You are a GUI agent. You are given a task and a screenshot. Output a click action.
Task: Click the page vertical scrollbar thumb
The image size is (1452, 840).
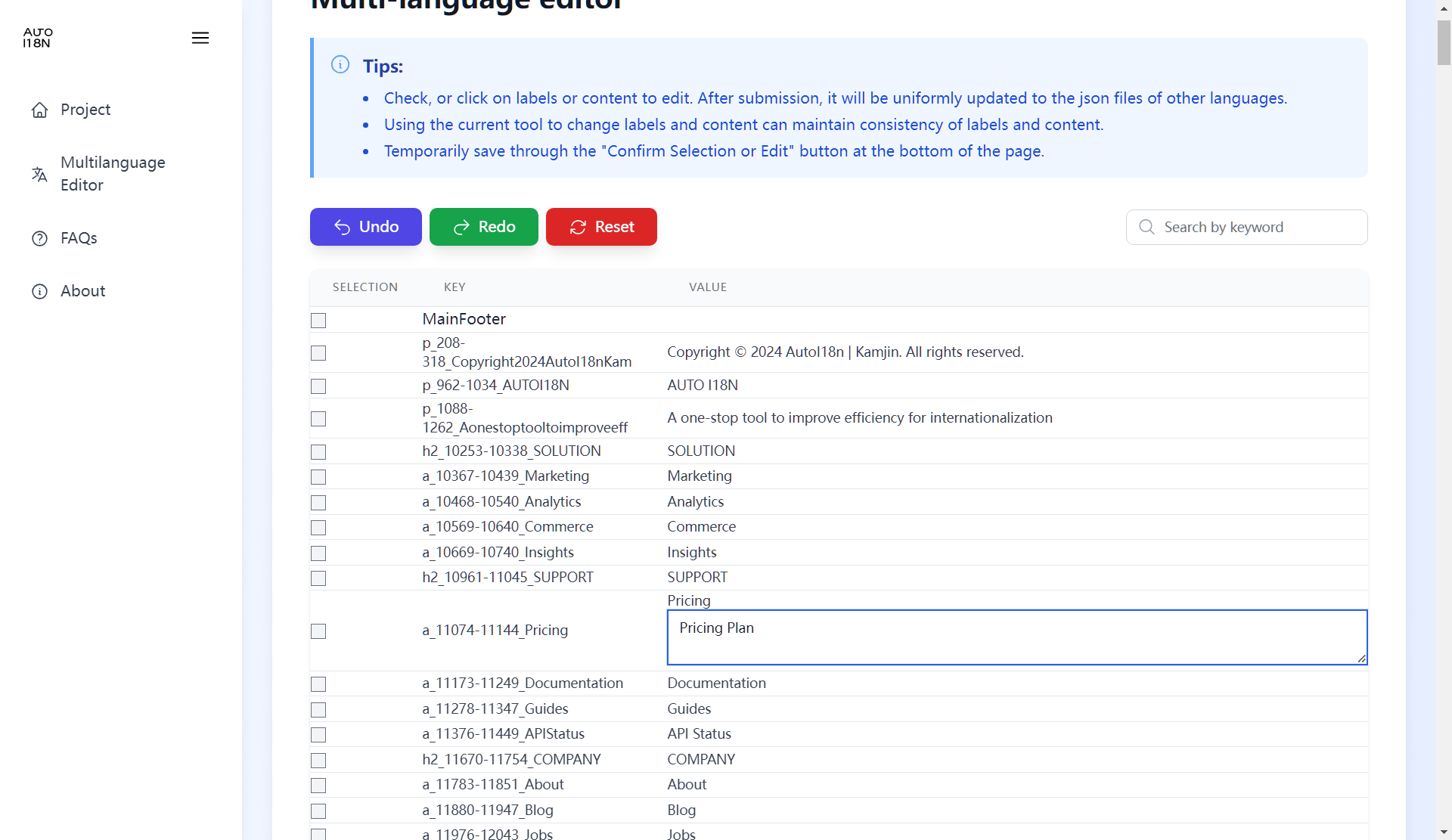tap(1444, 42)
